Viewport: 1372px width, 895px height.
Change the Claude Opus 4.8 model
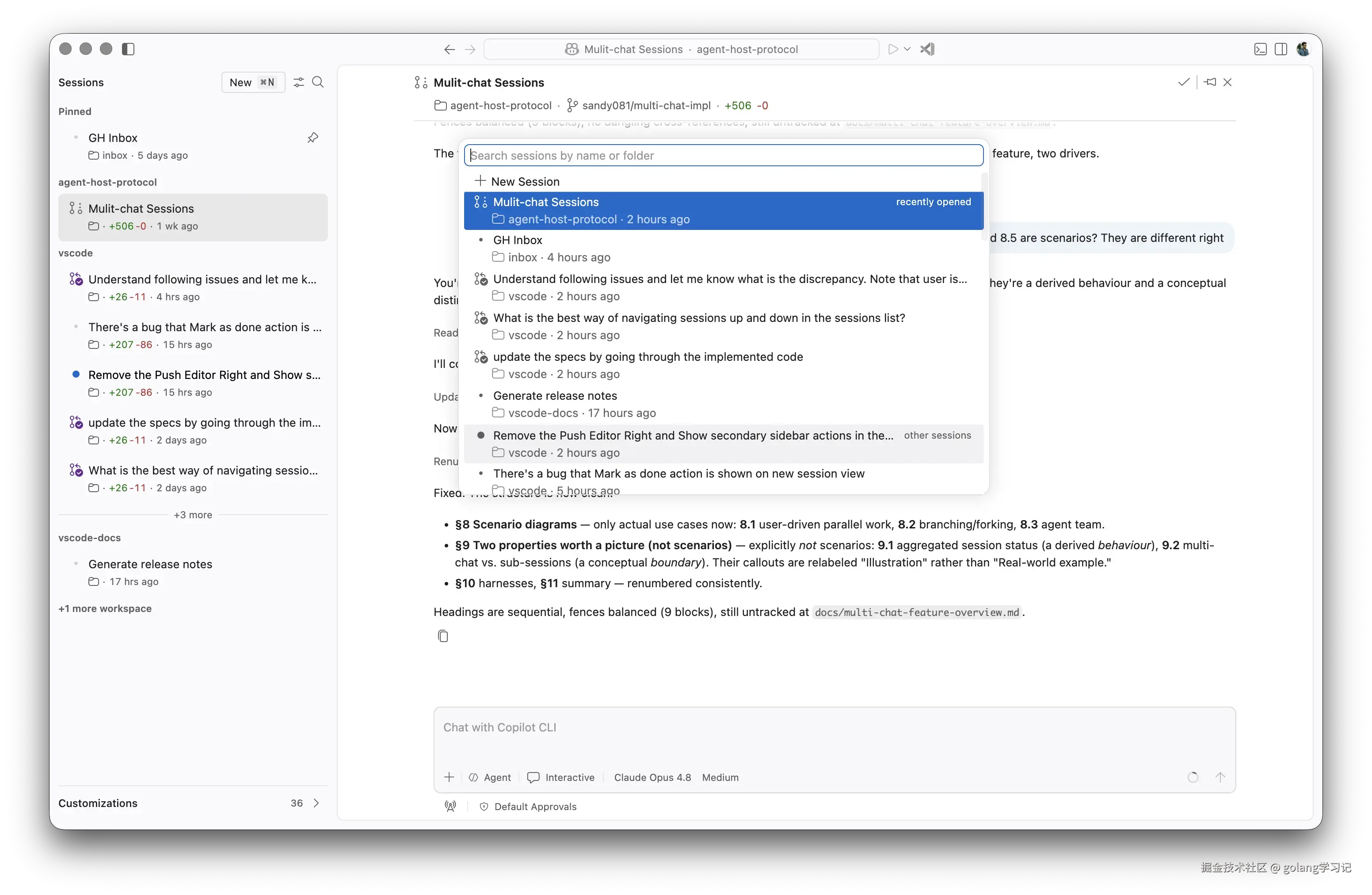[652, 778]
